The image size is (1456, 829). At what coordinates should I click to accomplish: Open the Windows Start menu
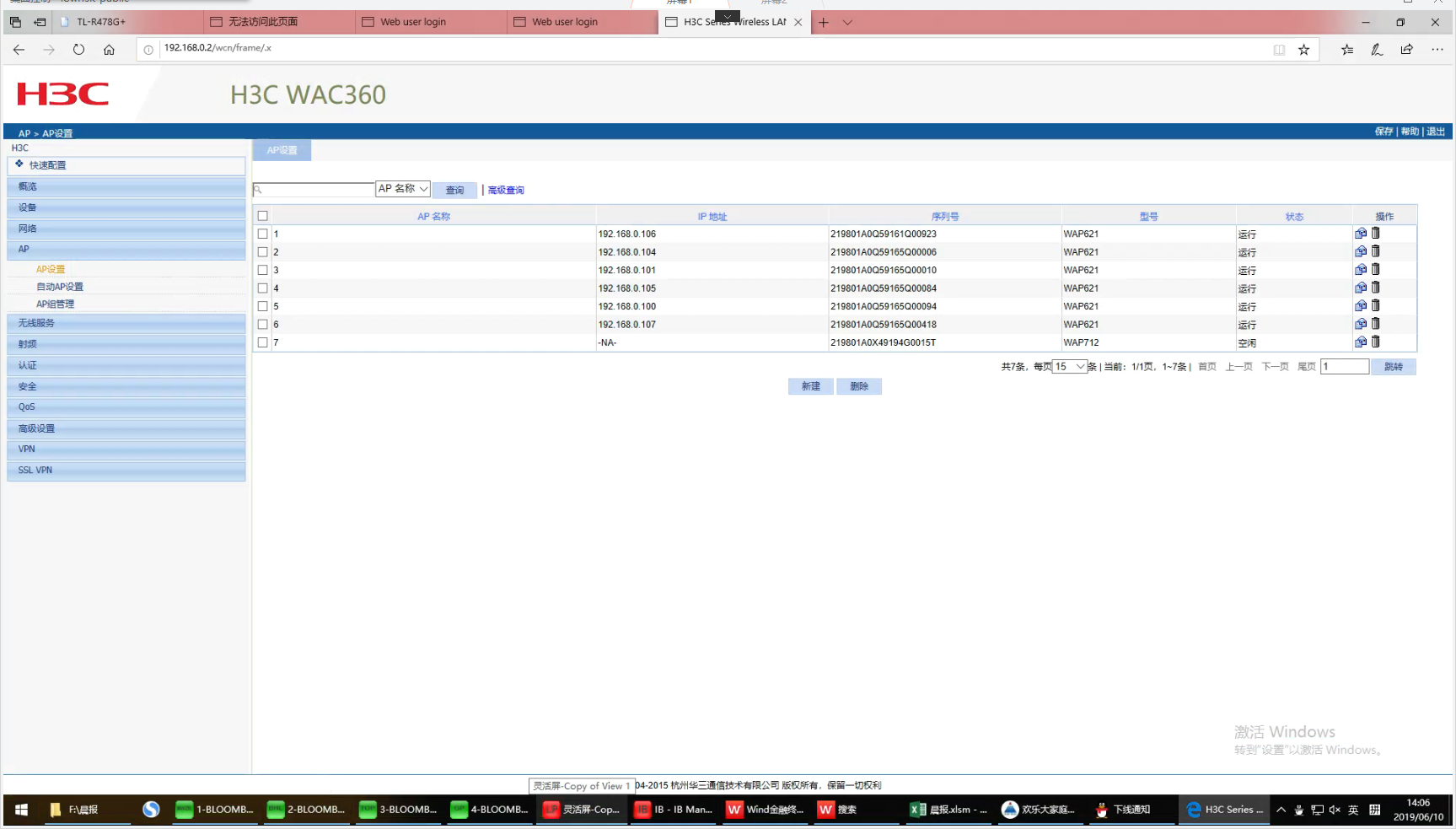click(22, 810)
